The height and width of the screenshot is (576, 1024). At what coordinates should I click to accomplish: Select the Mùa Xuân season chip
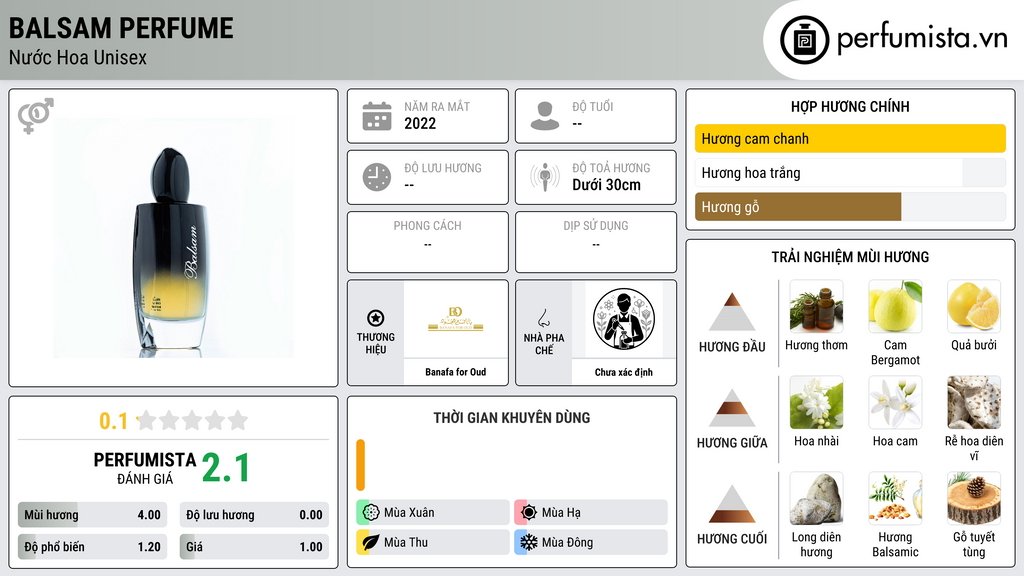pos(433,513)
